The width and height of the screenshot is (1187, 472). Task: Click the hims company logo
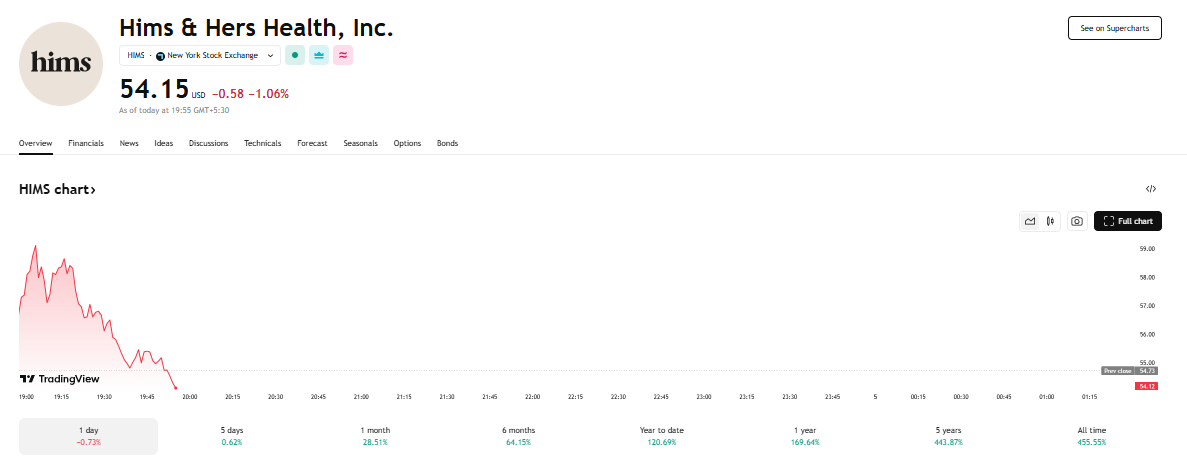tap(61, 64)
